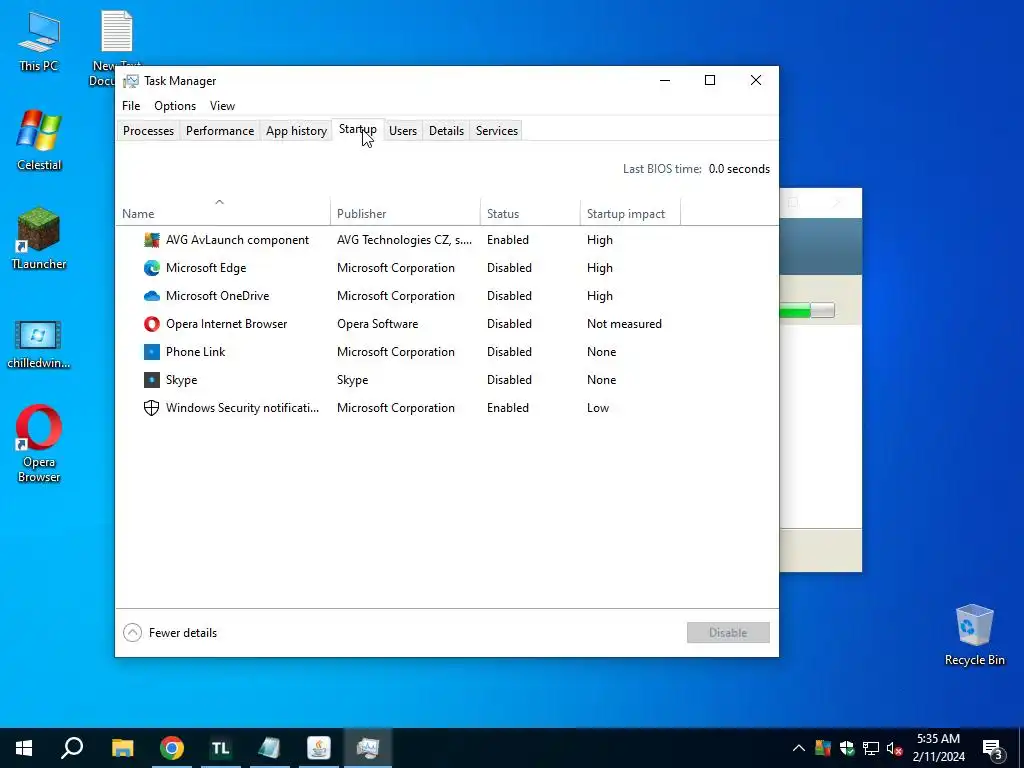
Task: Click the Last BIOS time label
Action: (662, 168)
